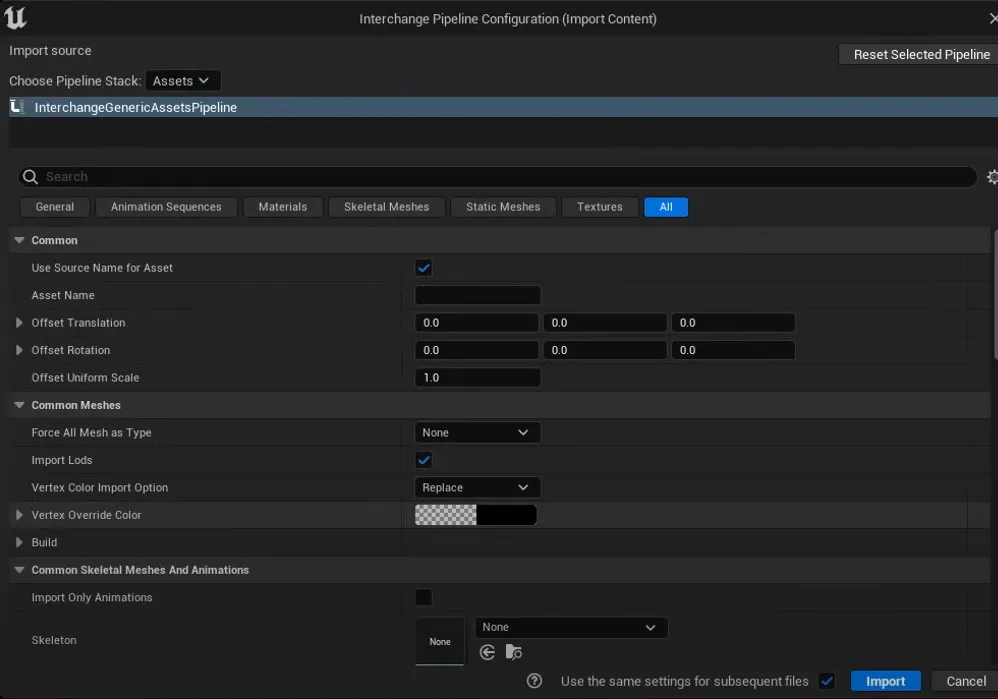Click the Unreal Engine logo icon
This screenshot has width=998, height=699.
15,17
